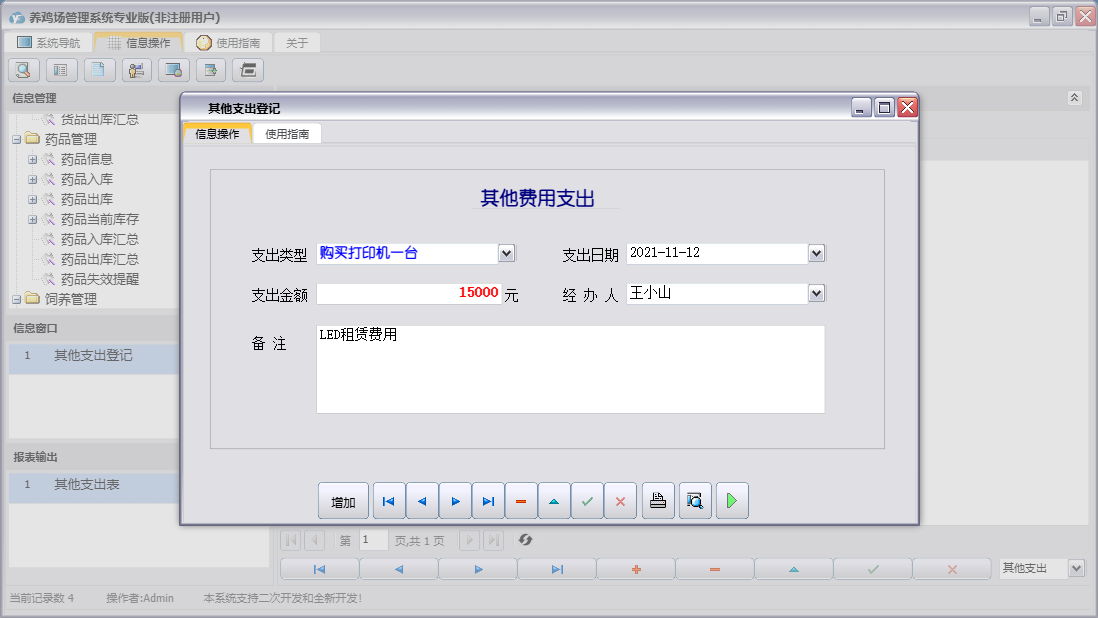This screenshot has width=1098, height=618.
Task: Open the 支出类型 dropdown list
Action: click(507, 253)
